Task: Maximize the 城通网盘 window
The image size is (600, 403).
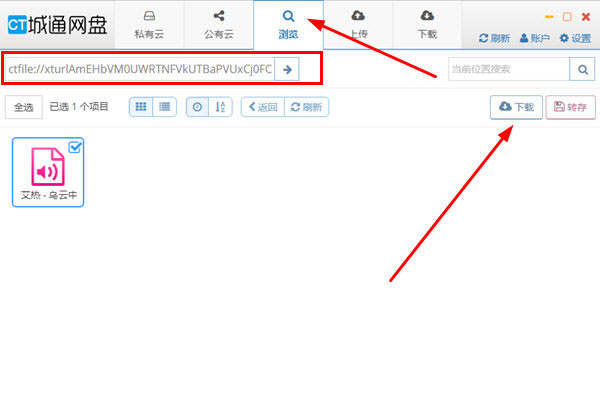Action: coord(567,17)
